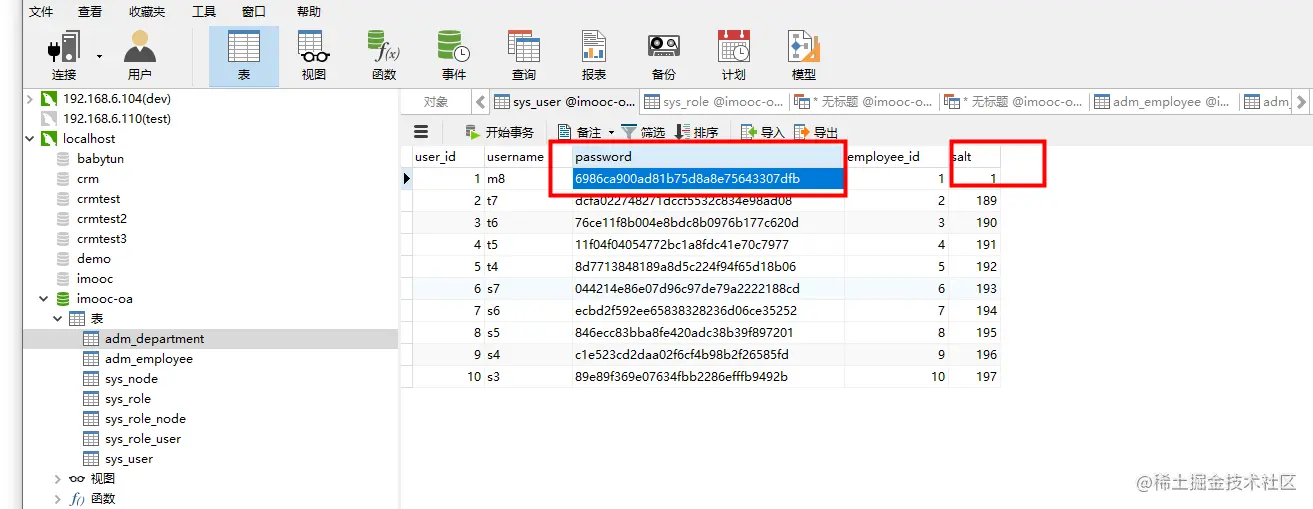Click the 备份 (Backup) toolbar icon
This screenshot has width=1313, height=509.
(663, 55)
